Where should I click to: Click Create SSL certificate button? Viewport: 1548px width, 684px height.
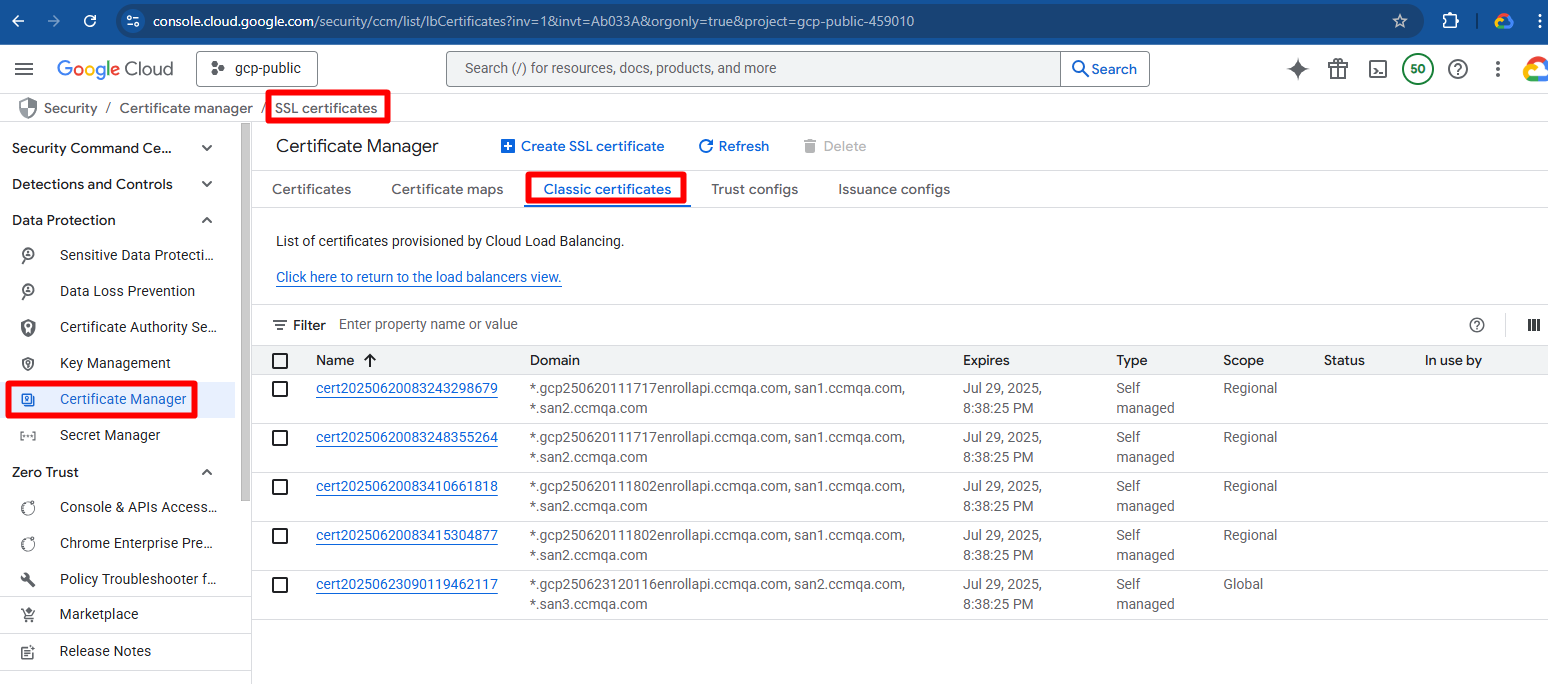click(x=582, y=146)
